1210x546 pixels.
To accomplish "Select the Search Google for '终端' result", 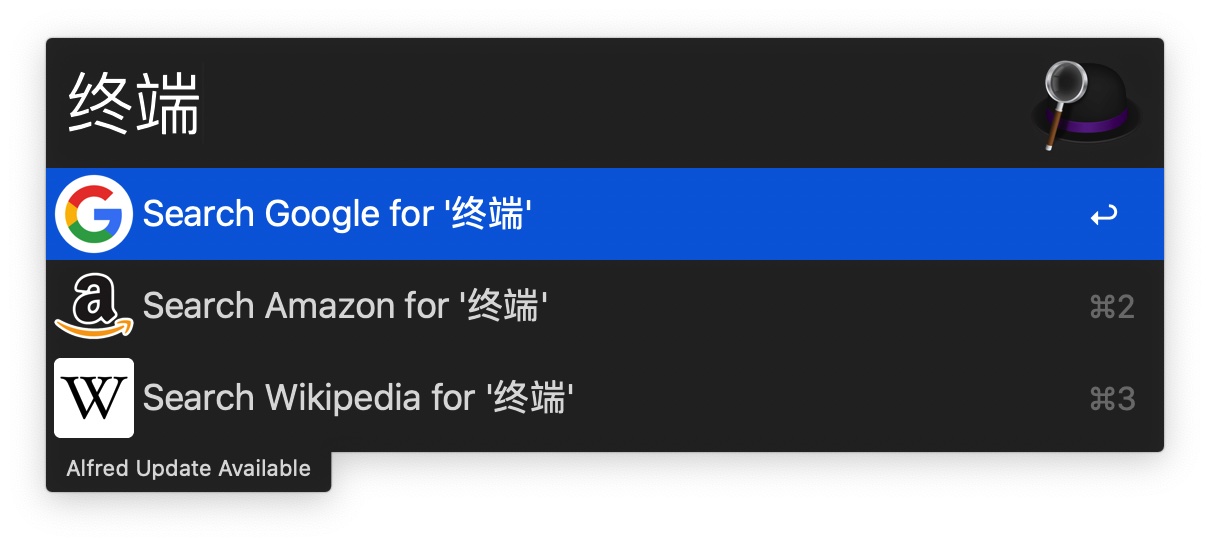I will click(x=605, y=214).
